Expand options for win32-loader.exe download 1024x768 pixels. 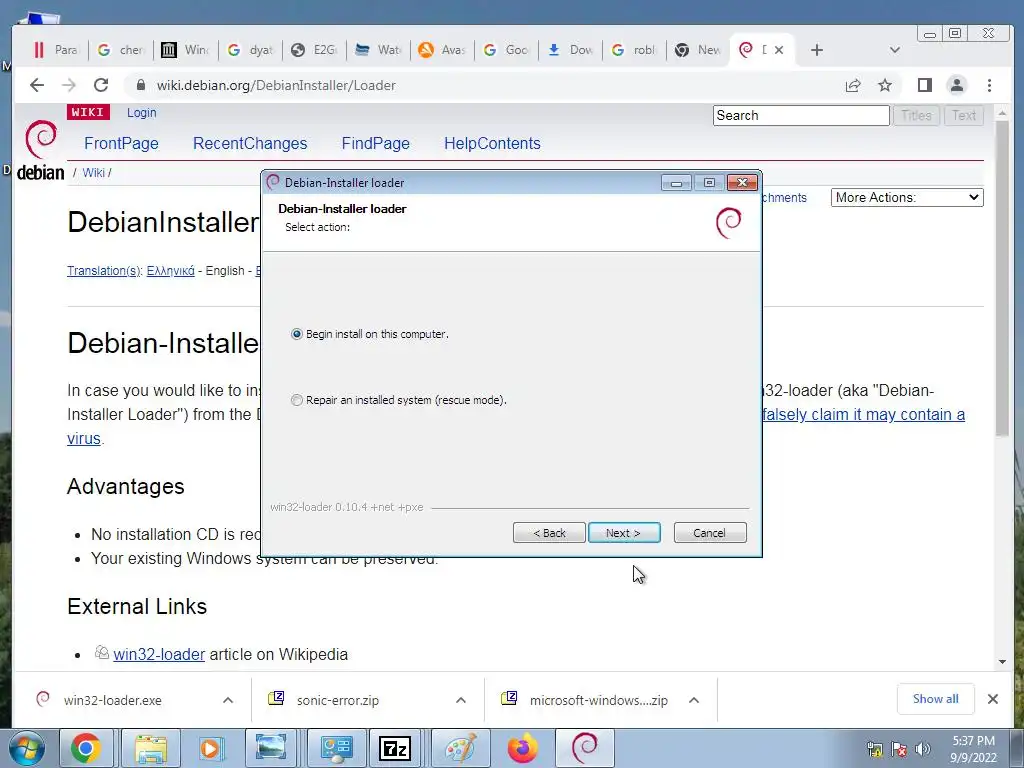point(228,700)
